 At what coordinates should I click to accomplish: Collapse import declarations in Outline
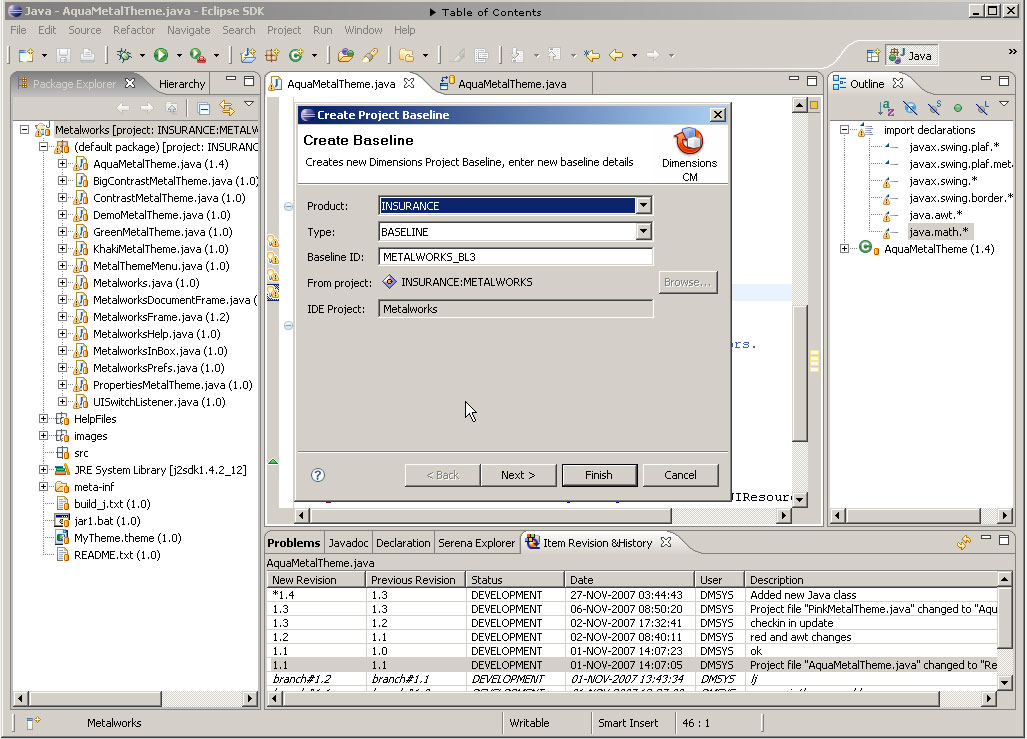point(845,130)
